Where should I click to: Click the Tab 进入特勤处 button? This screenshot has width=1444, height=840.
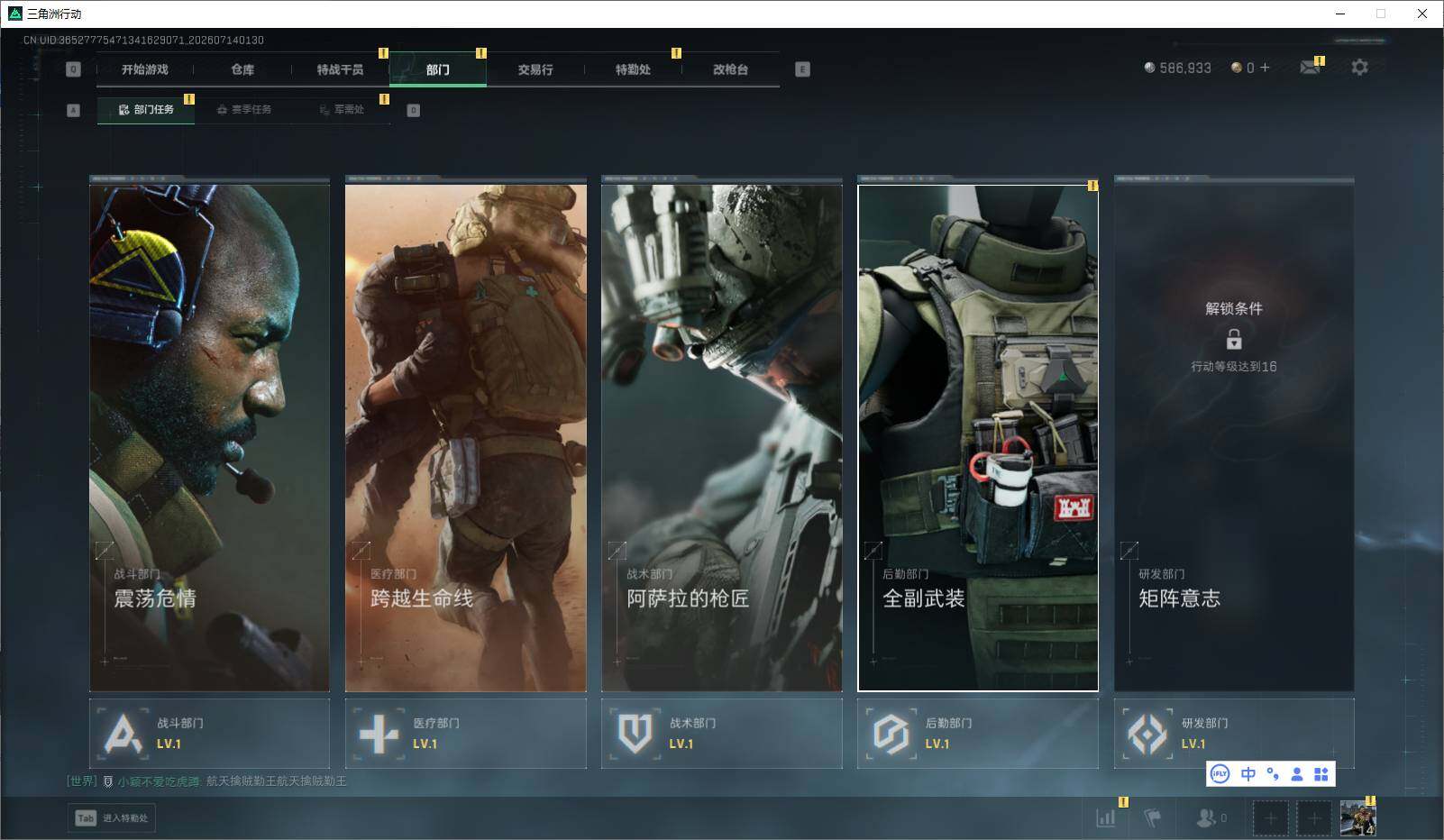(112, 817)
